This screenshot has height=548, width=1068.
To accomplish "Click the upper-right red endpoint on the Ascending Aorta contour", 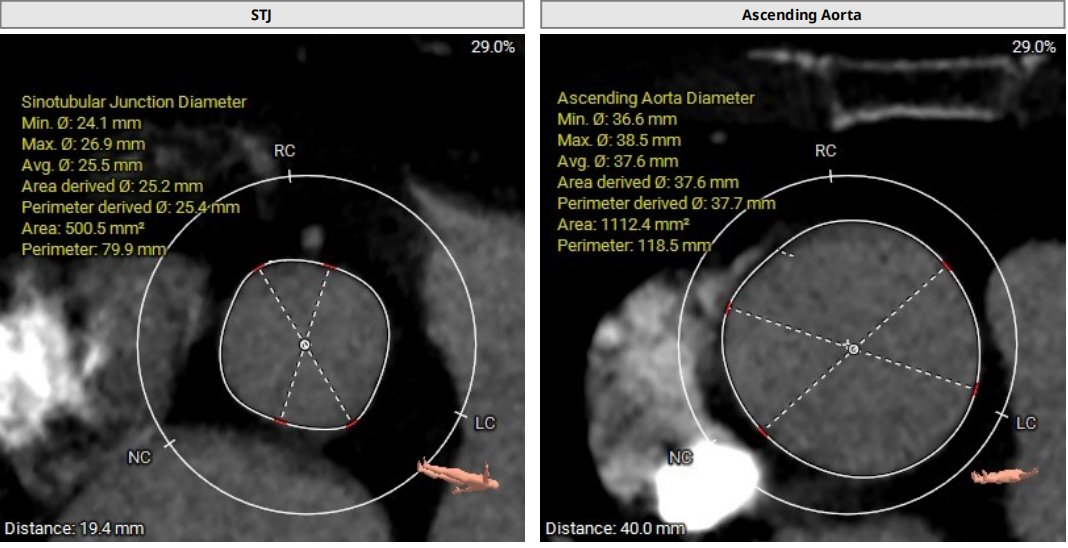I will pyautogui.click(x=947, y=265).
